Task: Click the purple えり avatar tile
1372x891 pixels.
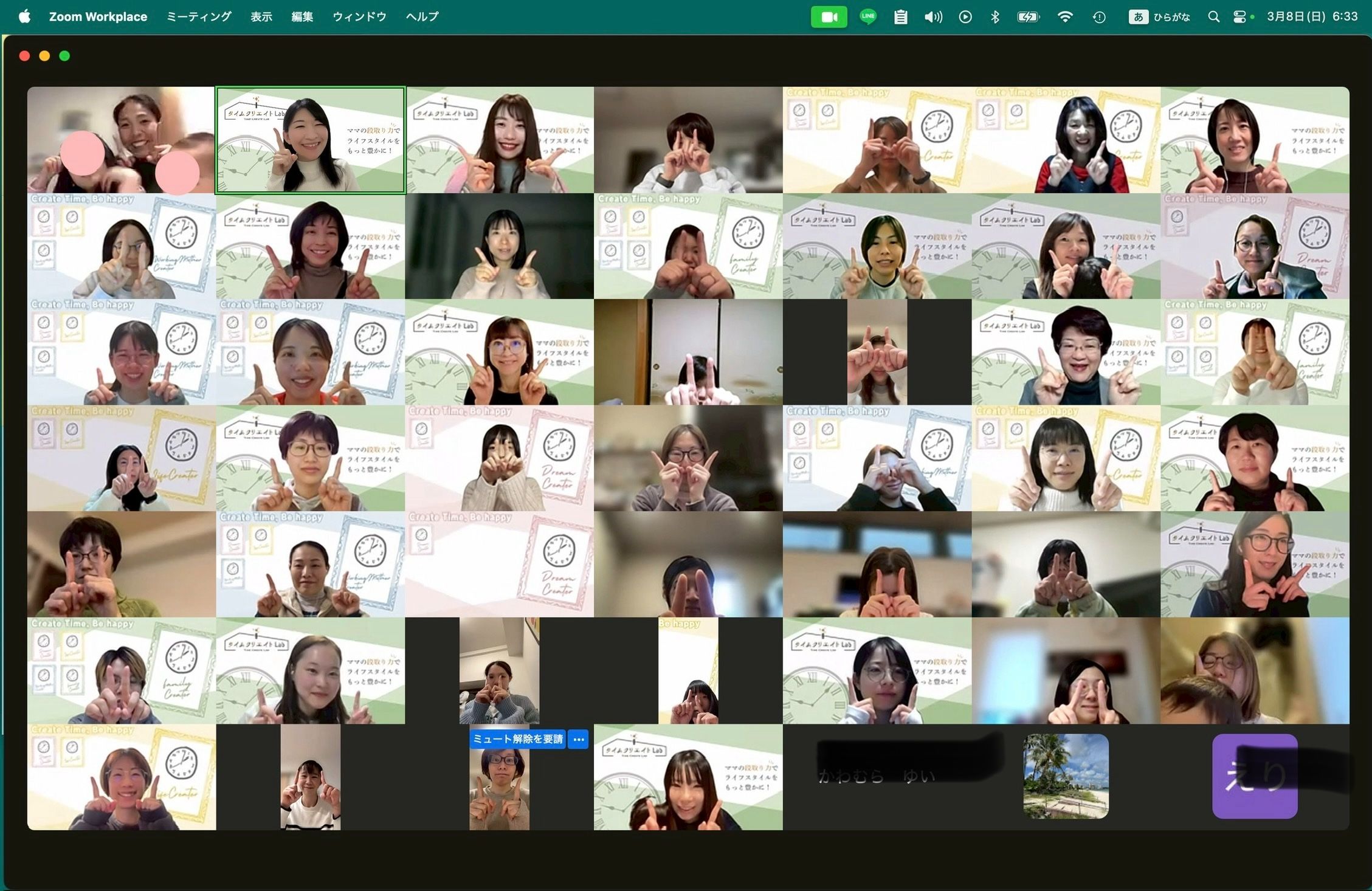Action: [x=1255, y=776]
